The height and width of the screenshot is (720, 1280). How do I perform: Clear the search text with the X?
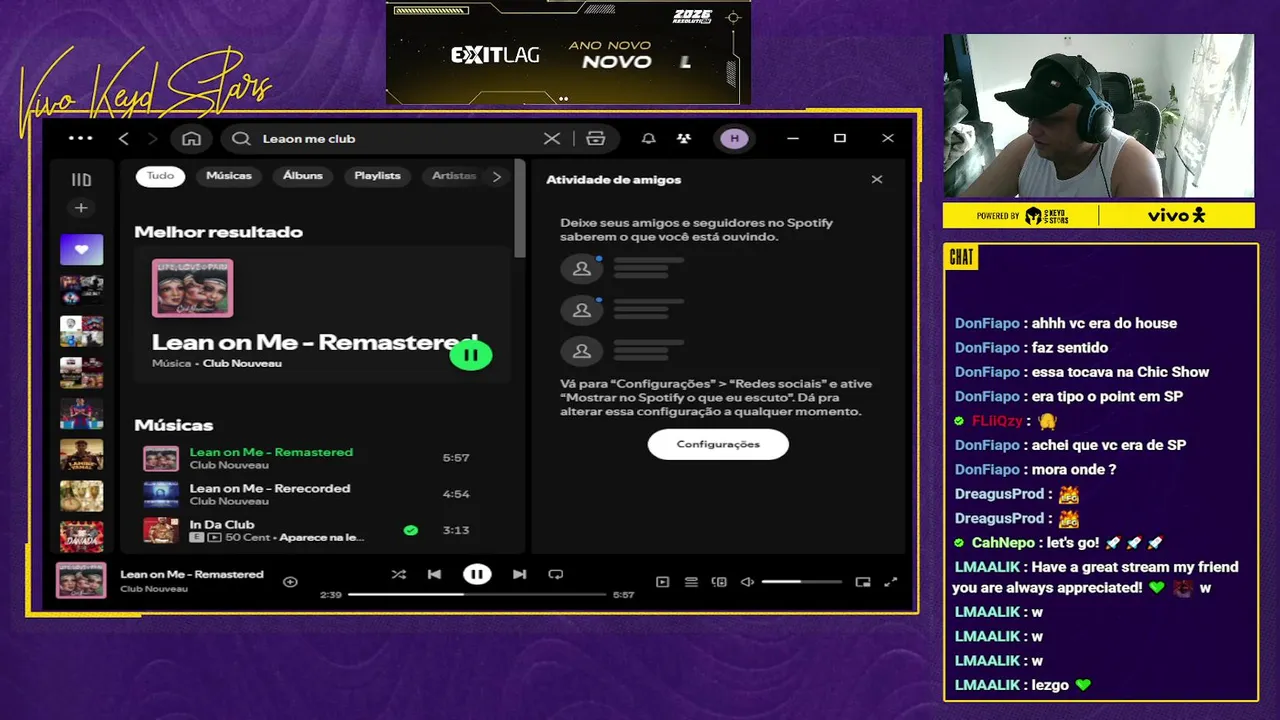pos(552,138)
